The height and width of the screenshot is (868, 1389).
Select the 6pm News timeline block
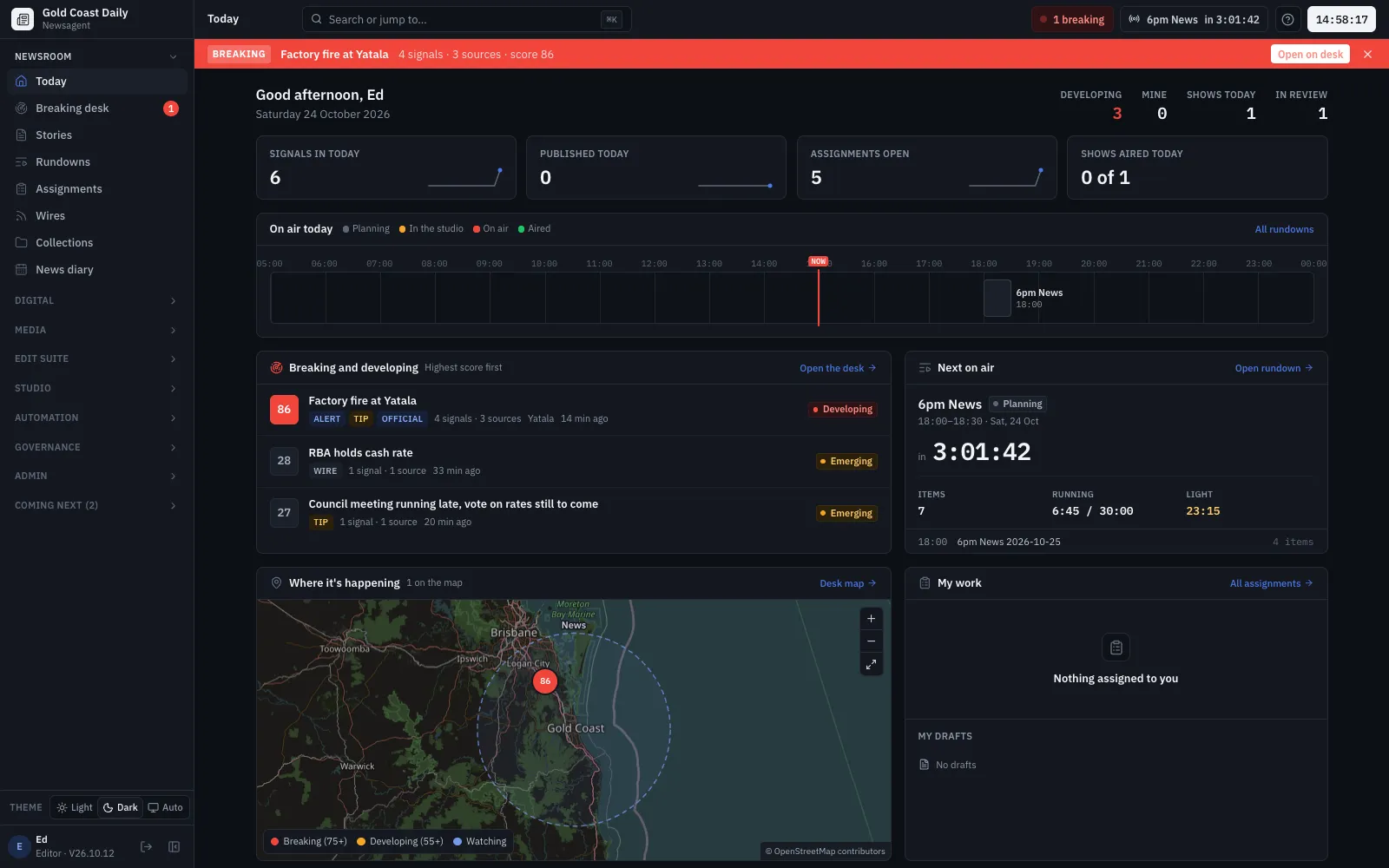997,298
